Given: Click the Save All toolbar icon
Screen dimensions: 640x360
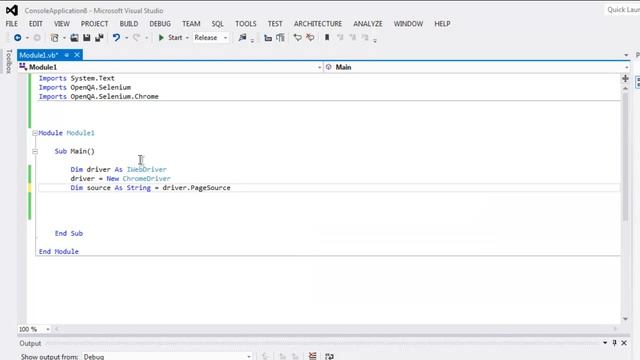Looking at the screenshot, I should [x=99, y=38].
